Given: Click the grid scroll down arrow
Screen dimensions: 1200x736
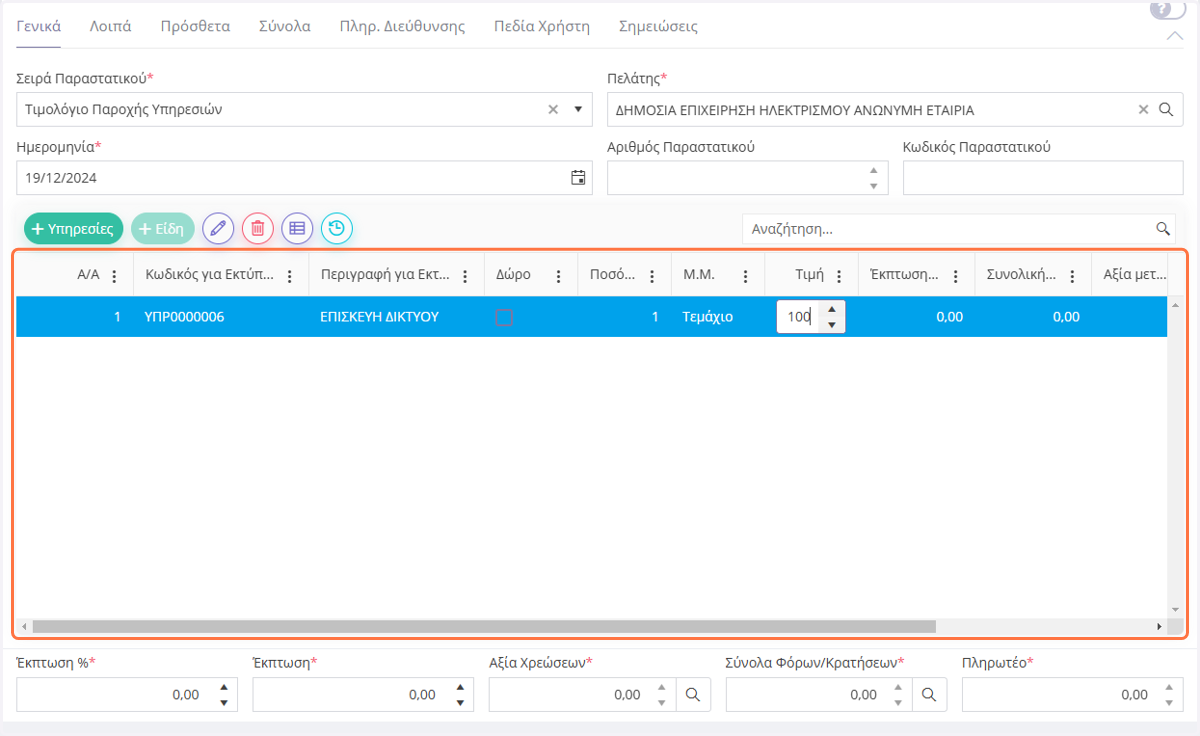Looking at the screenshot, I should tap(1175, 609).
